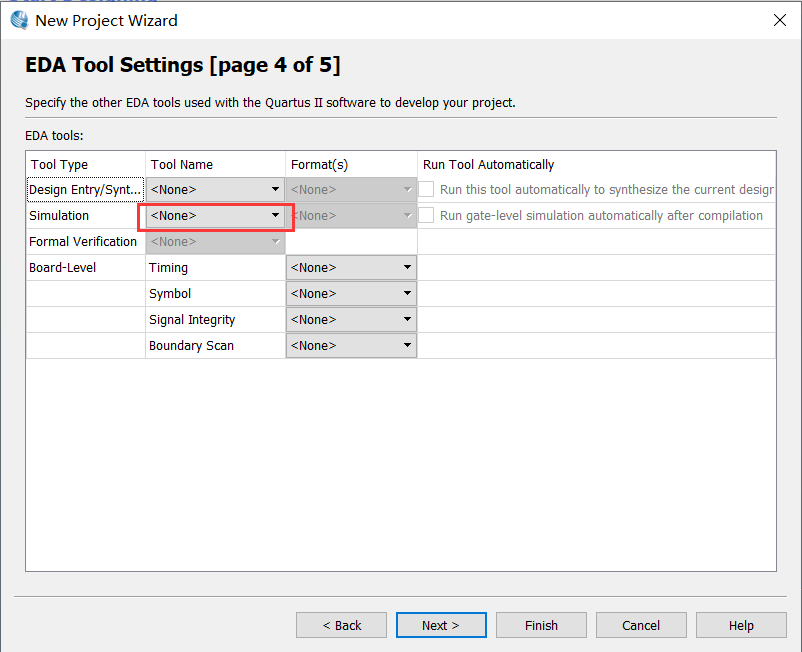Toggle the run gate-level simulation automatically checkbox
The height and width of the screenshot is (652, 802).
pos(426,215)
